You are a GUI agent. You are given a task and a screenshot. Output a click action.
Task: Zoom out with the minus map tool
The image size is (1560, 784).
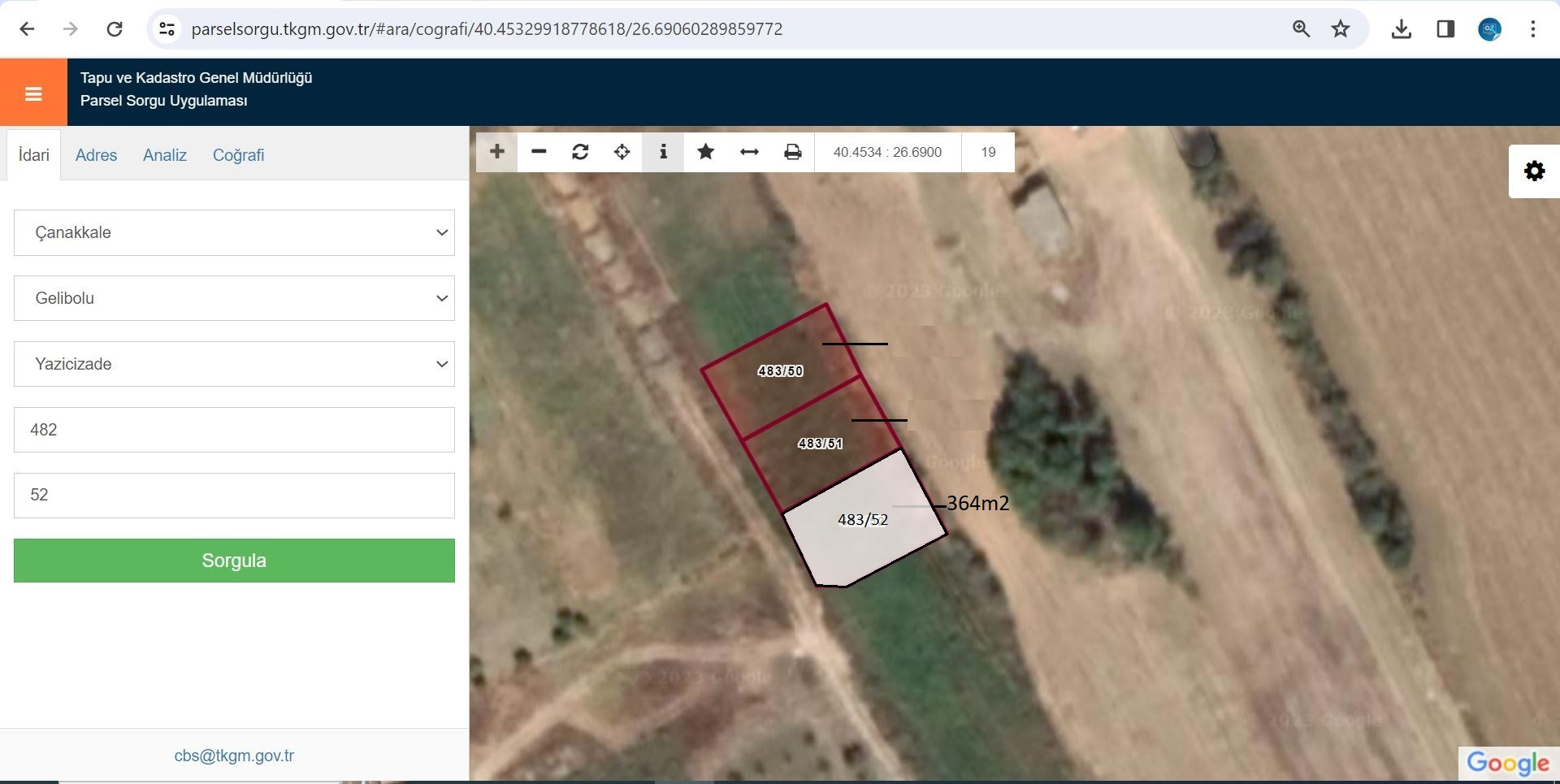click(539, 152)
